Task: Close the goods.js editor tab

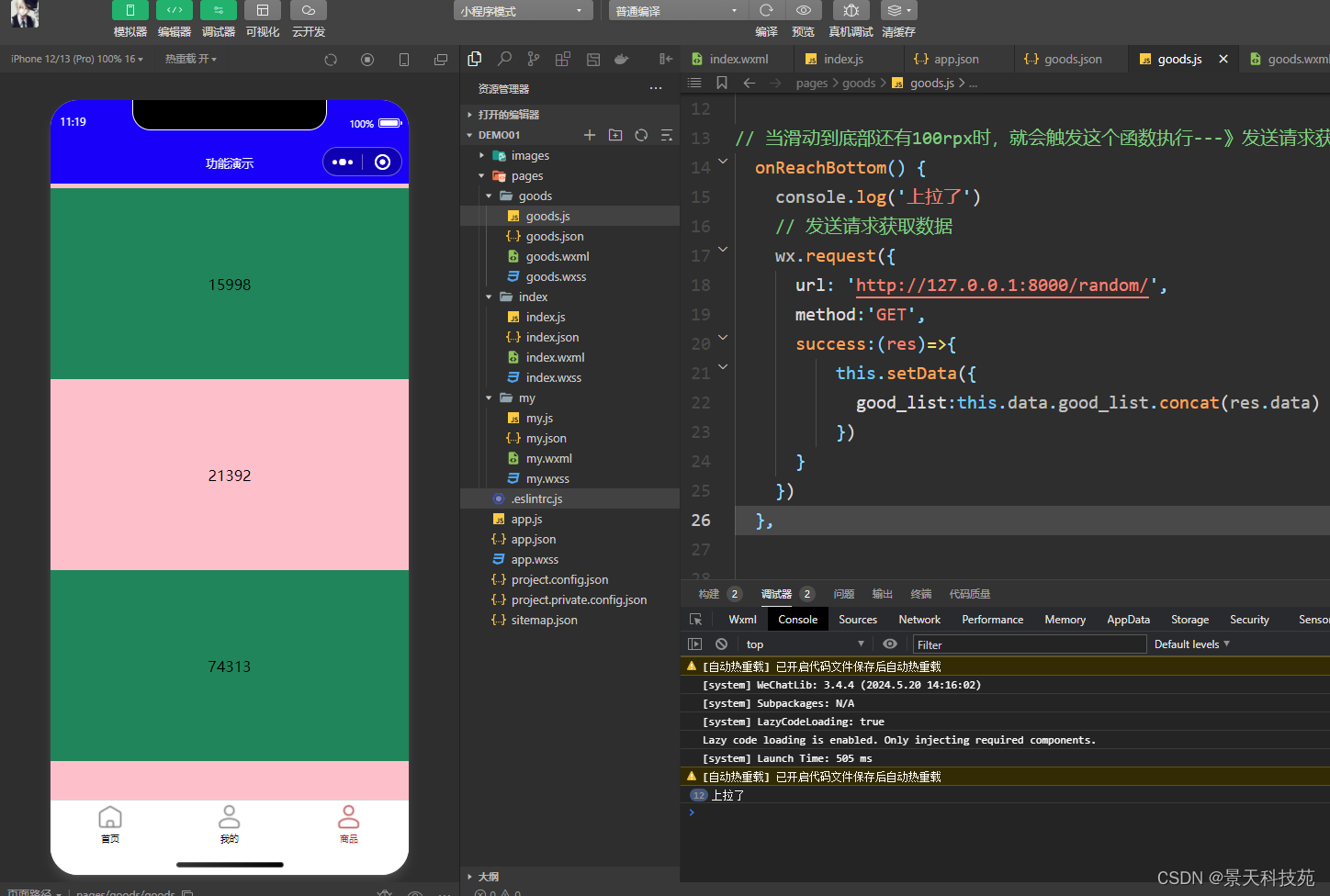Action: tap(1223, 59)
